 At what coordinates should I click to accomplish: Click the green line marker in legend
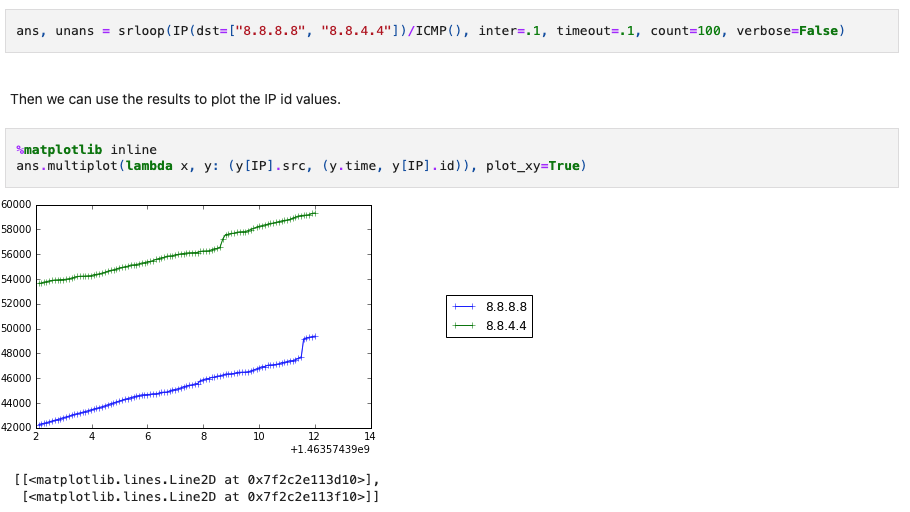(x=464, y=326)
